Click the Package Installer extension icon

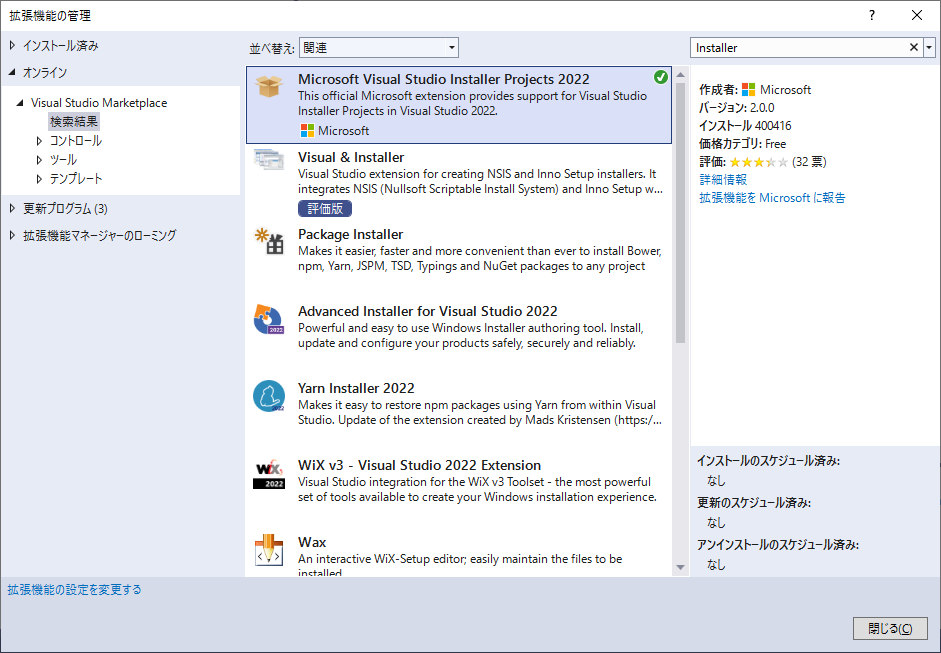269,241
